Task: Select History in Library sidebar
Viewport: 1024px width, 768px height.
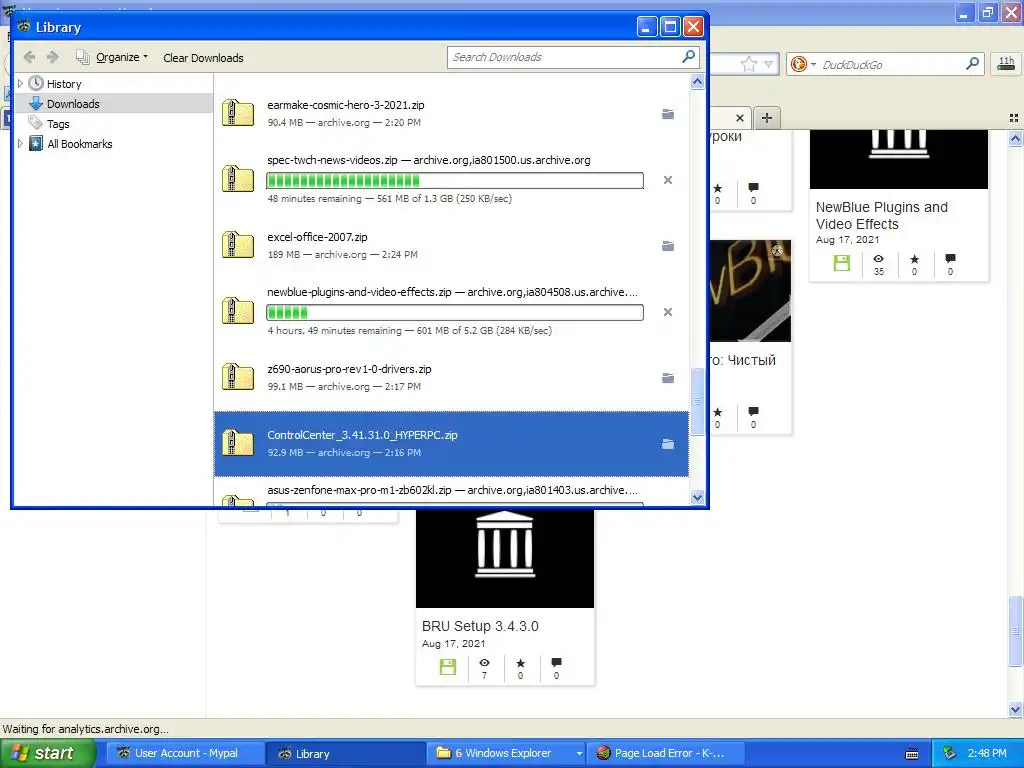Action: click(64, 84)
